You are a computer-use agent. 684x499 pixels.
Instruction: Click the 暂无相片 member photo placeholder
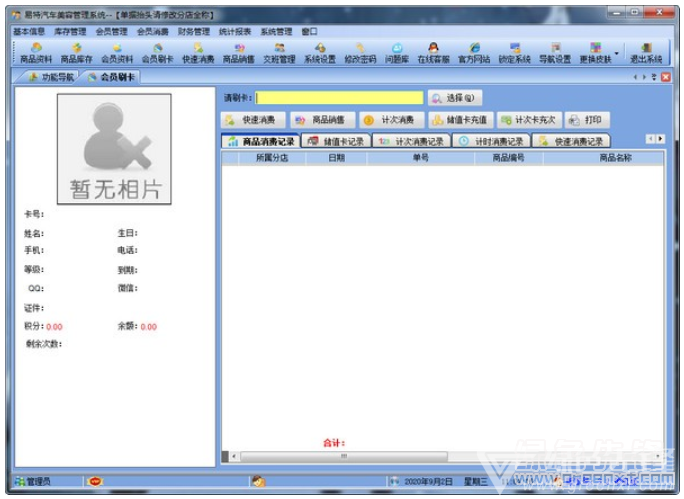coord(114,149)
